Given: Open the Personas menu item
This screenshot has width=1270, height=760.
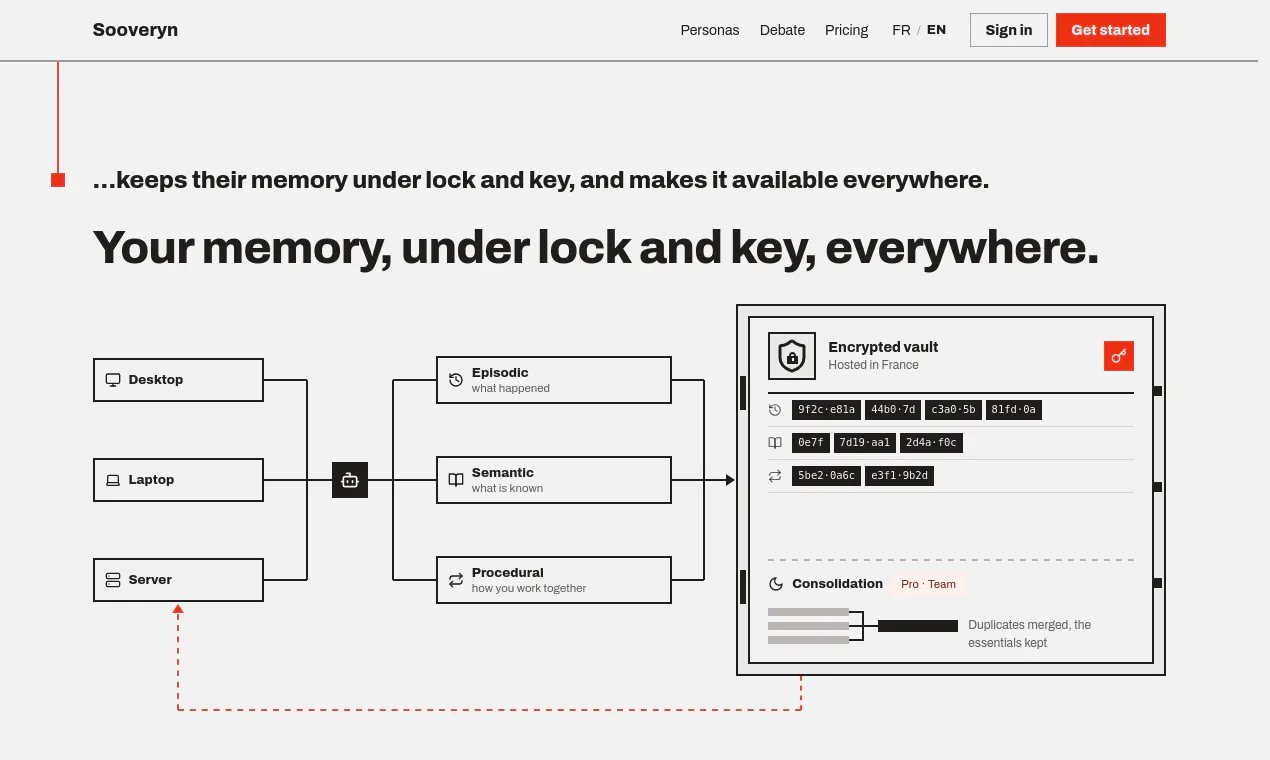Looking at the screenshot, I should coord(710,30).
